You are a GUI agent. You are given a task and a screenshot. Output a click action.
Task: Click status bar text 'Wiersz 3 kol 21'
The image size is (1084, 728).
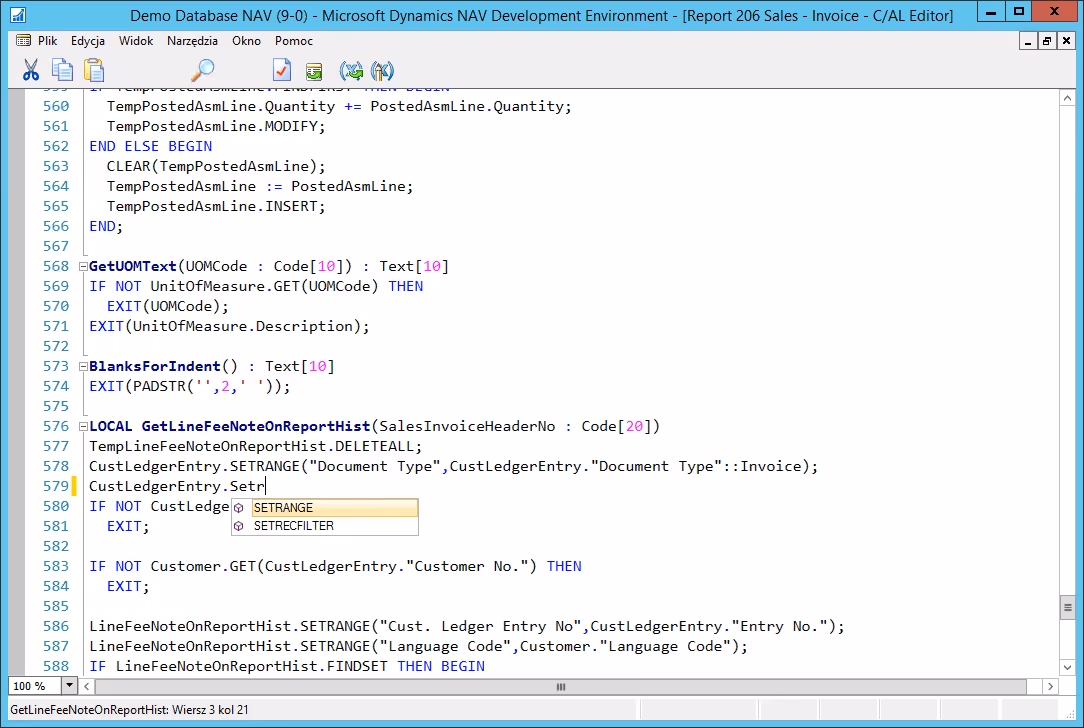click(x=210, y=710)
